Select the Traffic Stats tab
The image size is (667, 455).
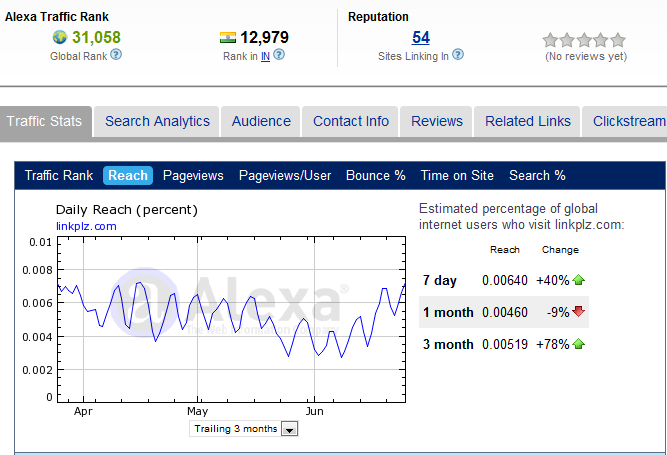click(44, 121)
